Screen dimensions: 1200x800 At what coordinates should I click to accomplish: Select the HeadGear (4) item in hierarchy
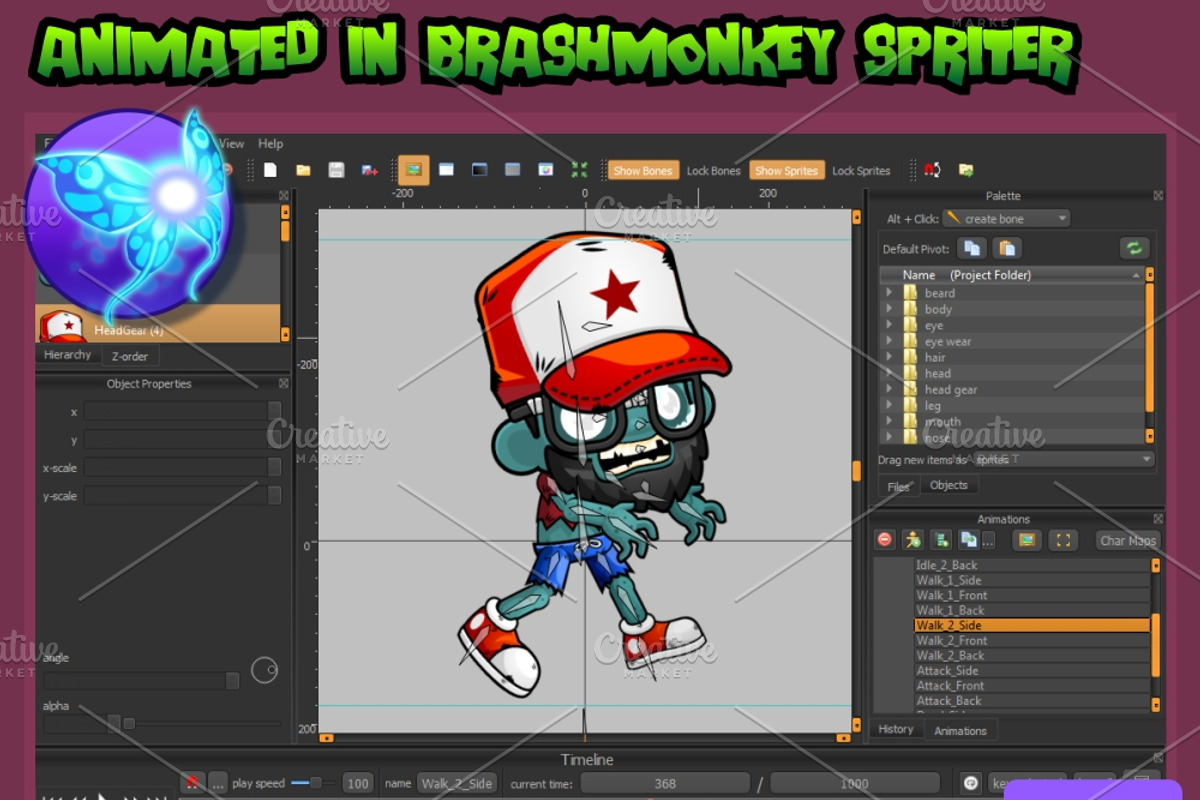click(158, 325)
